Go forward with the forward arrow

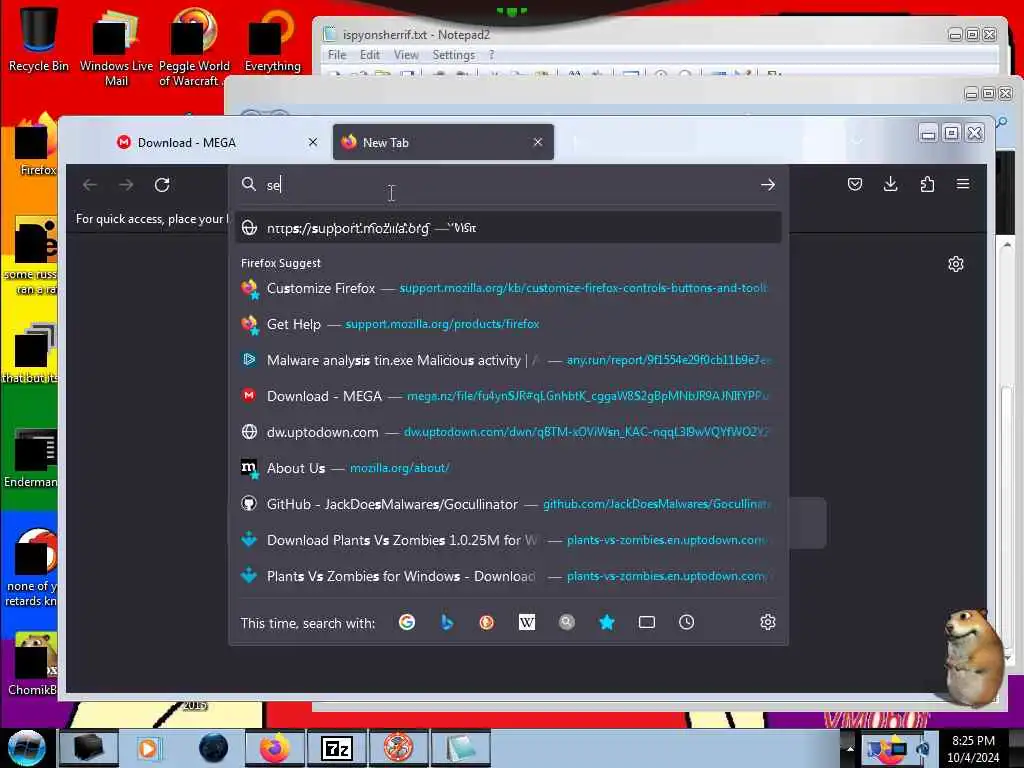[126, 185]
